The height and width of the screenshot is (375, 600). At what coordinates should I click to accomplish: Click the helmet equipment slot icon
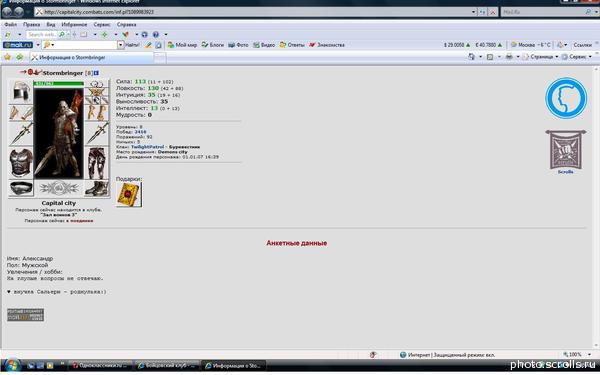[21, 92]
